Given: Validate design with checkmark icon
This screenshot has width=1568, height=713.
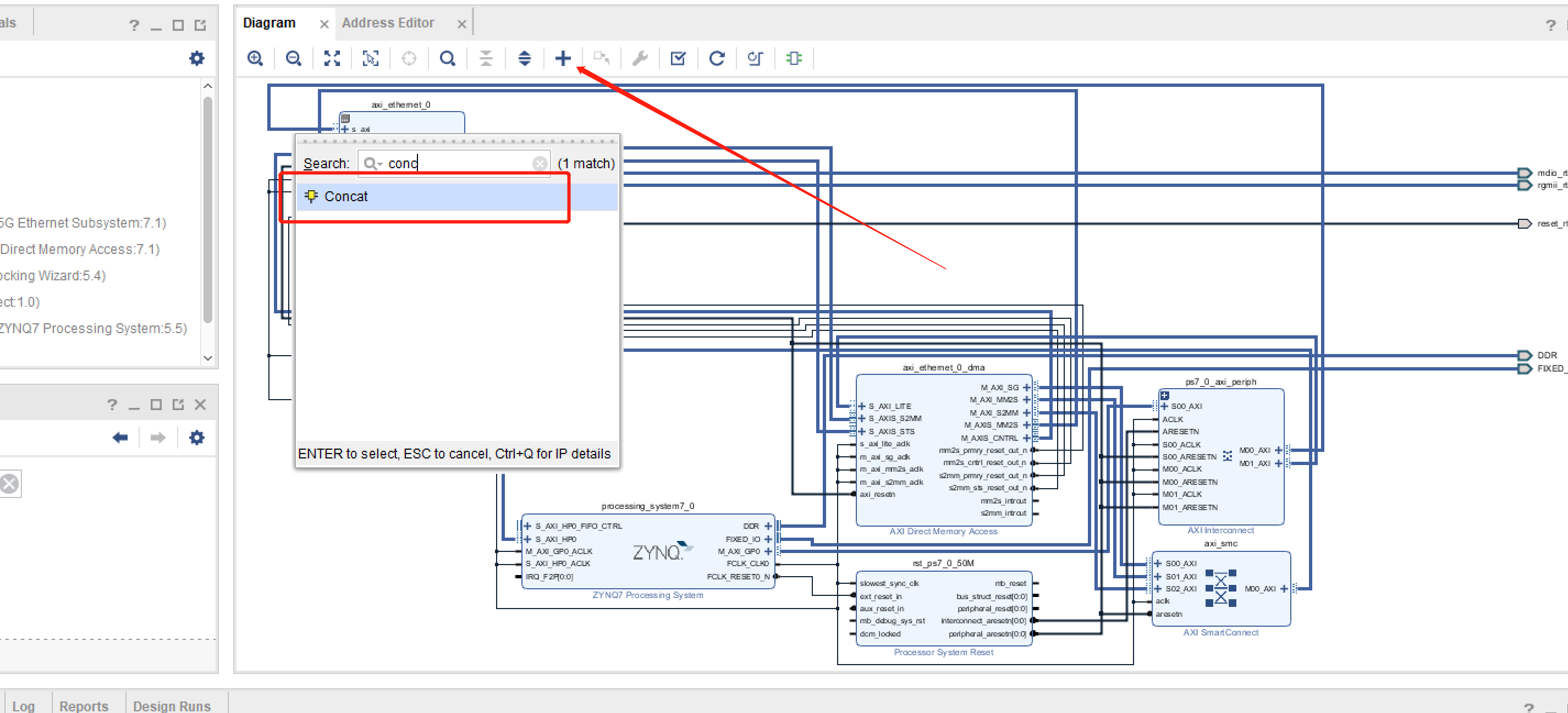Looking at the screenshot, I should click(678, 58).
